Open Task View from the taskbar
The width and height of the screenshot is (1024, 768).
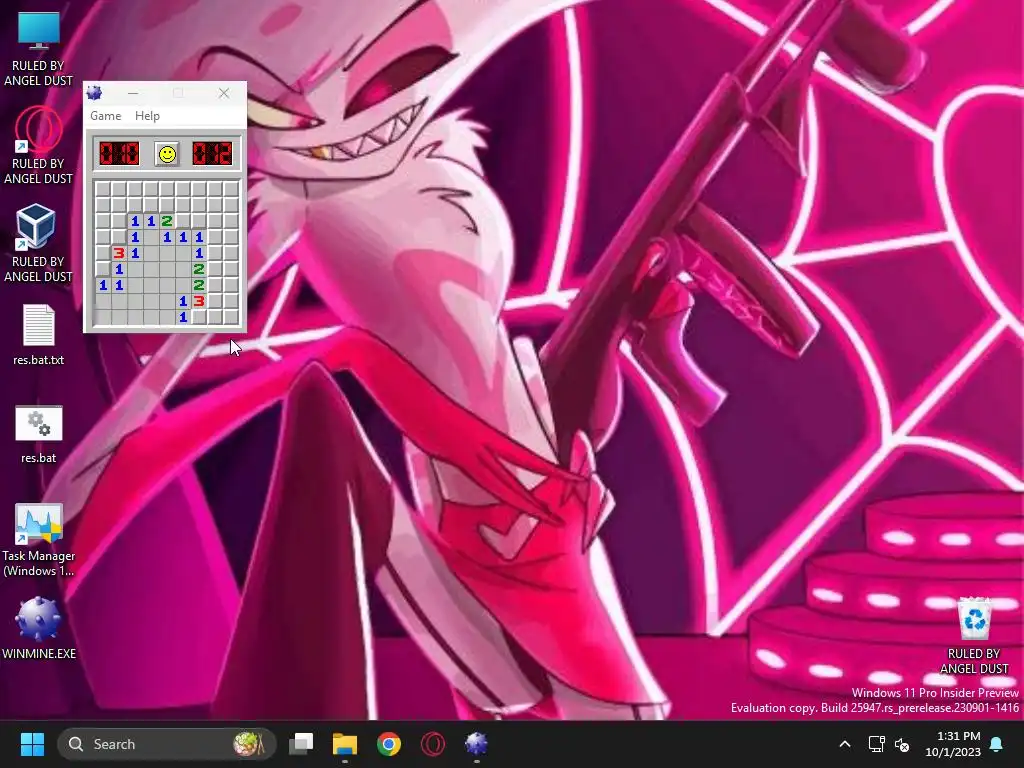point(301,744)
